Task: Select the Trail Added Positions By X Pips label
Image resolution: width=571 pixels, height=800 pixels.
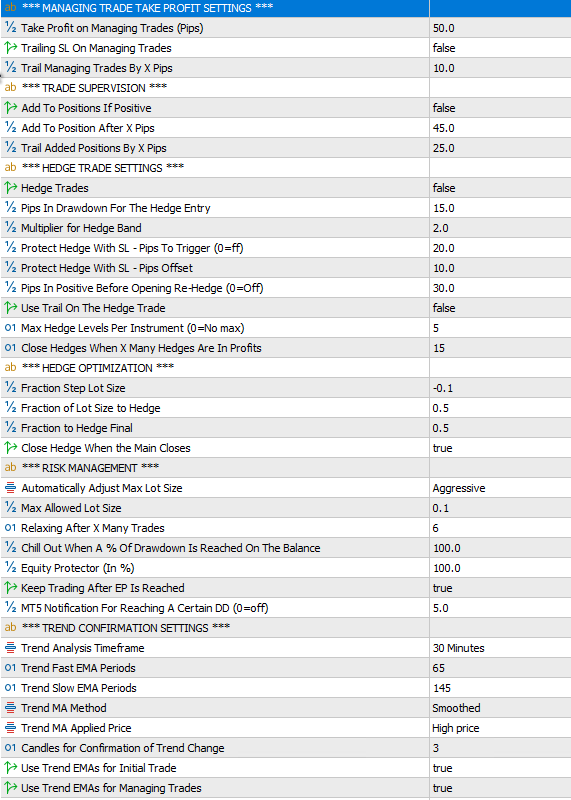Action: pyautogui.click(x=94, y=148)
